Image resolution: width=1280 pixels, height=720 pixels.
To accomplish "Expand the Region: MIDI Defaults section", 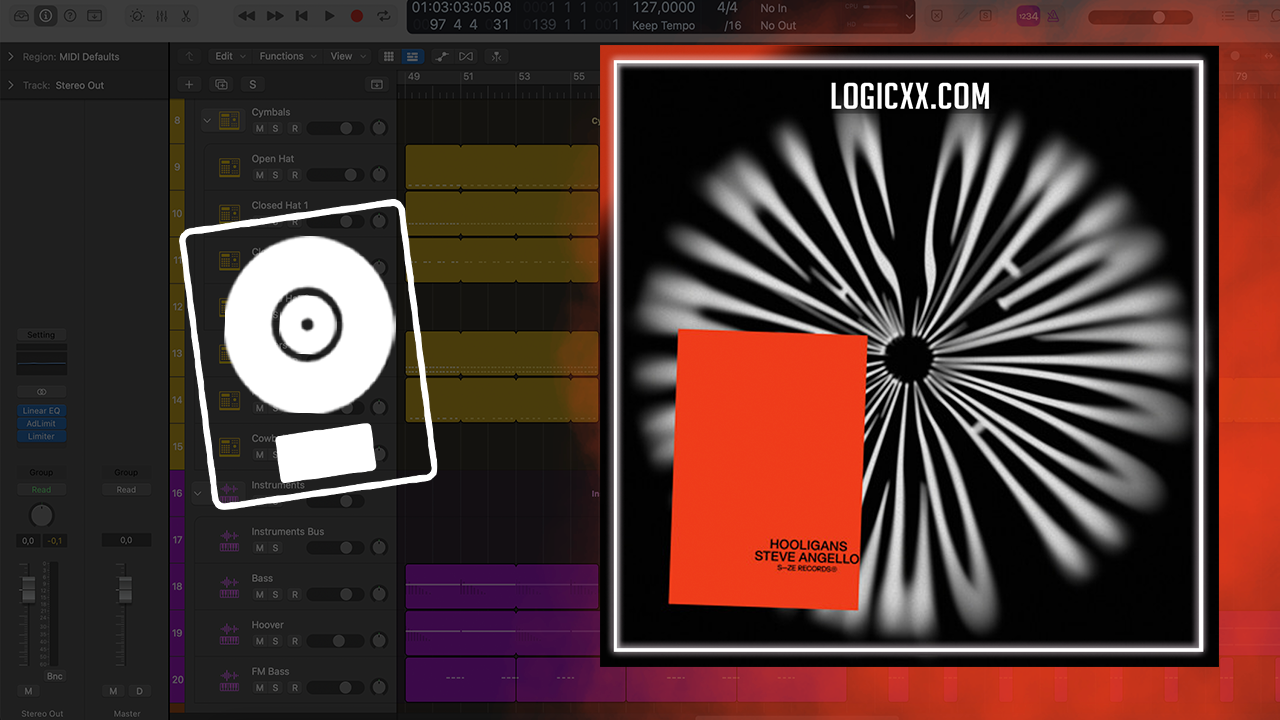I will point(11,57).
